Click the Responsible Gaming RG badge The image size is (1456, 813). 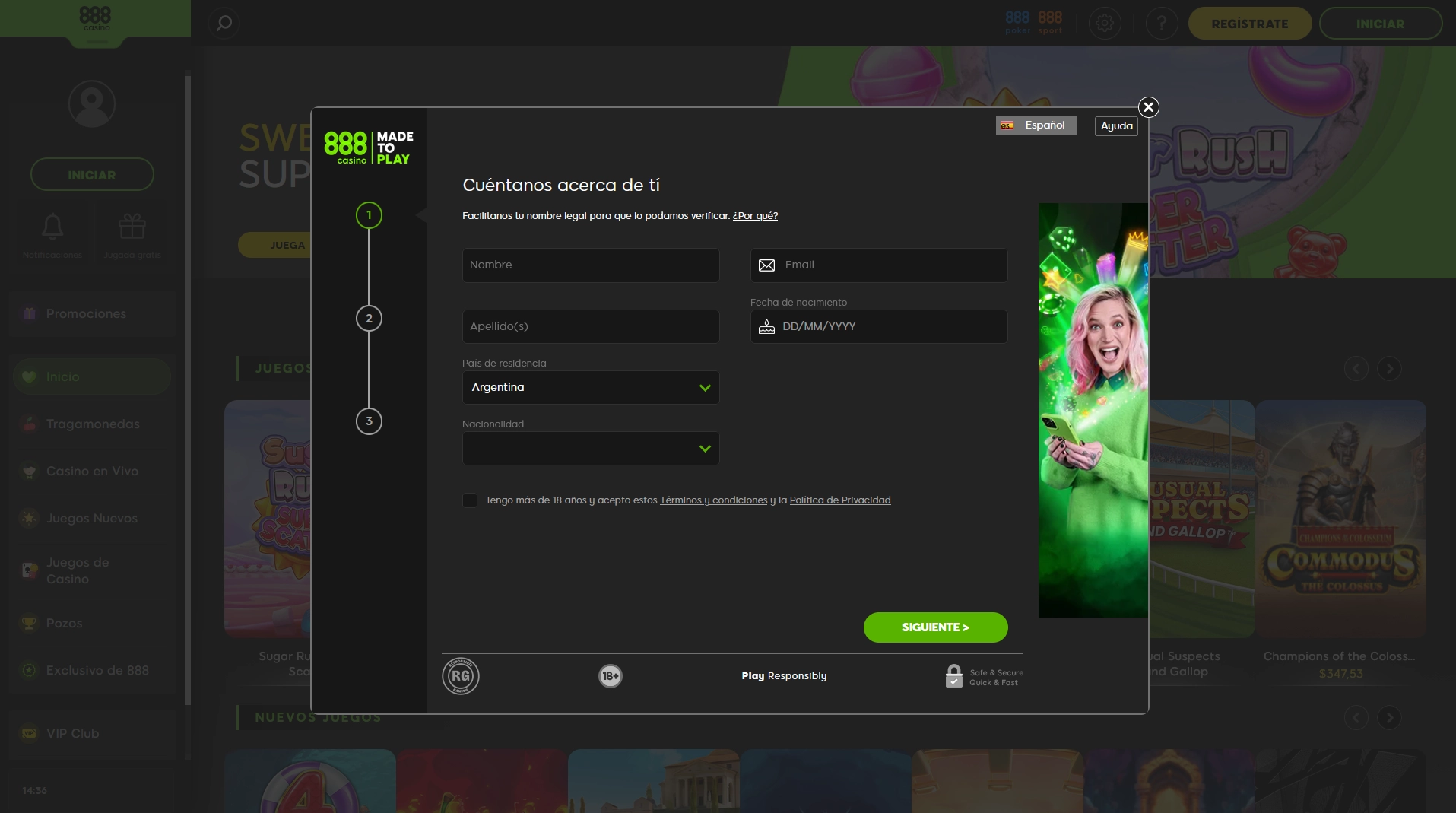coord(461,676)
